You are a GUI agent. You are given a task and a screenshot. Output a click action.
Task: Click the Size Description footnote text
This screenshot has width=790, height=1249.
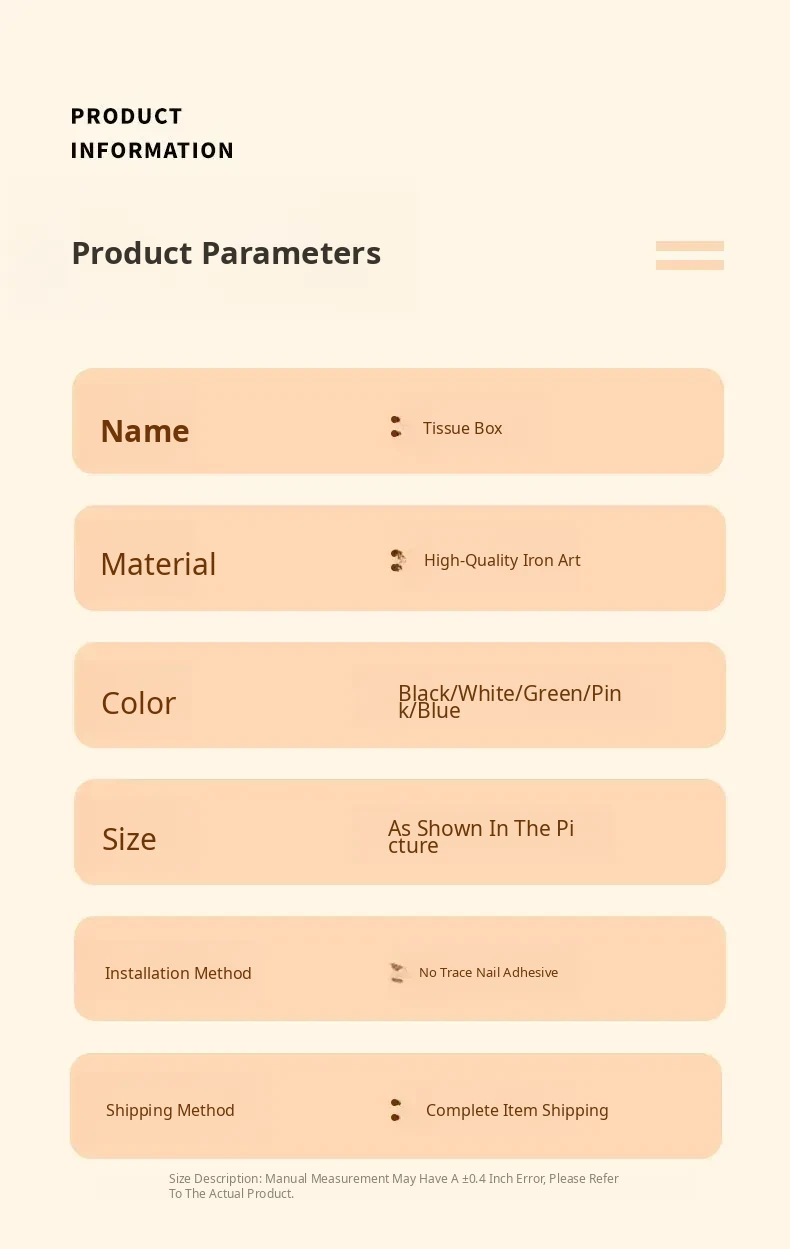394,1186
